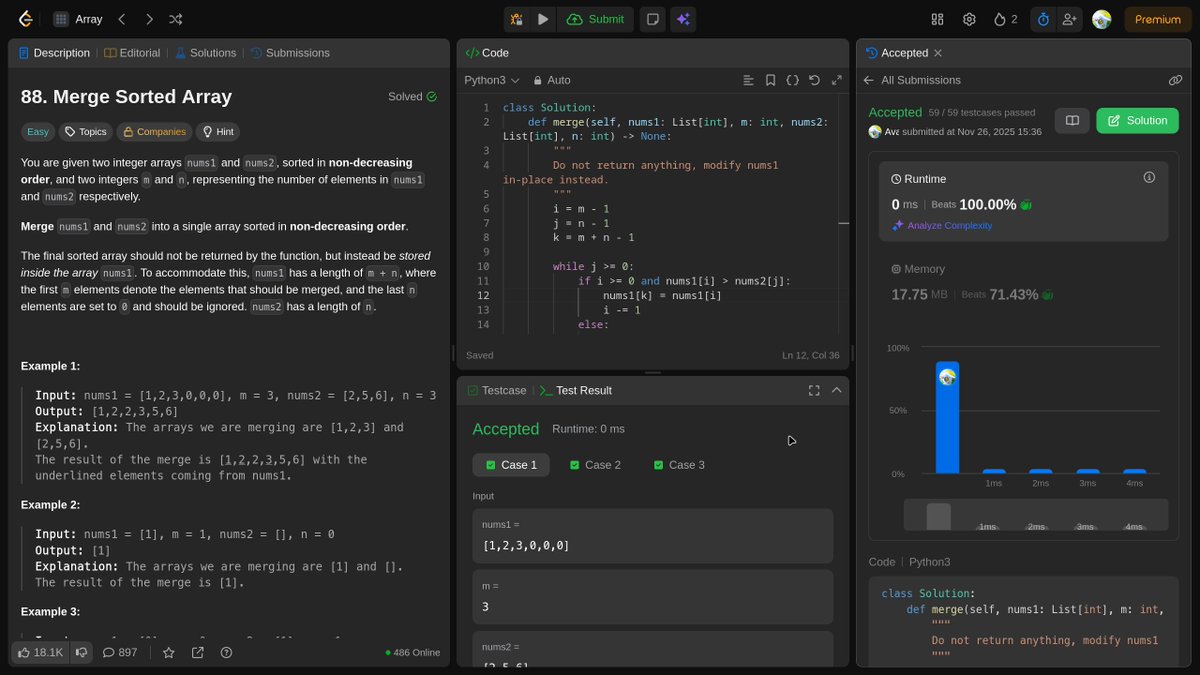Reset code to the default template
1200x675 pixels.
[x=816, y=80]
